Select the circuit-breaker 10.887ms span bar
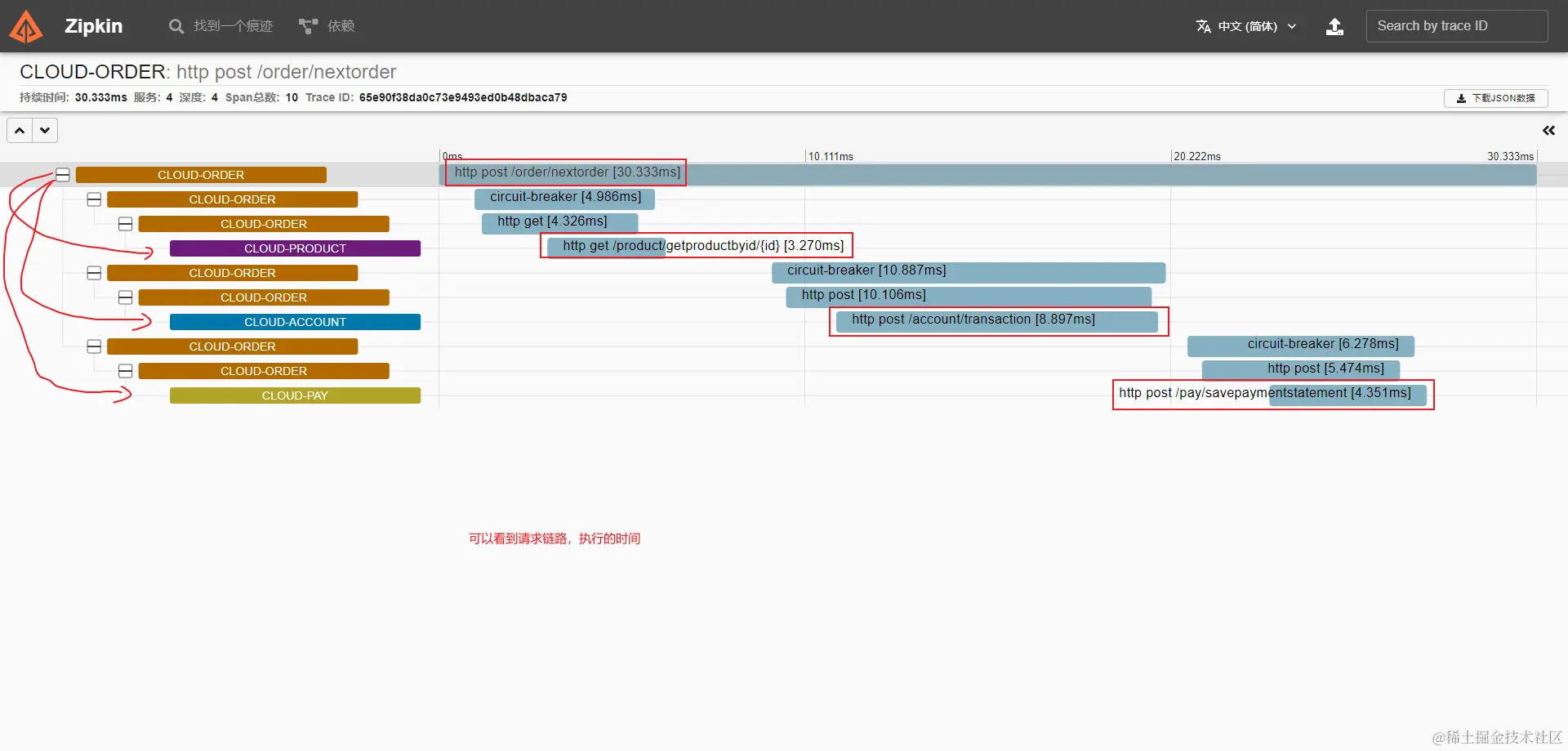1568x751 pixels. (x=969, y=272)
